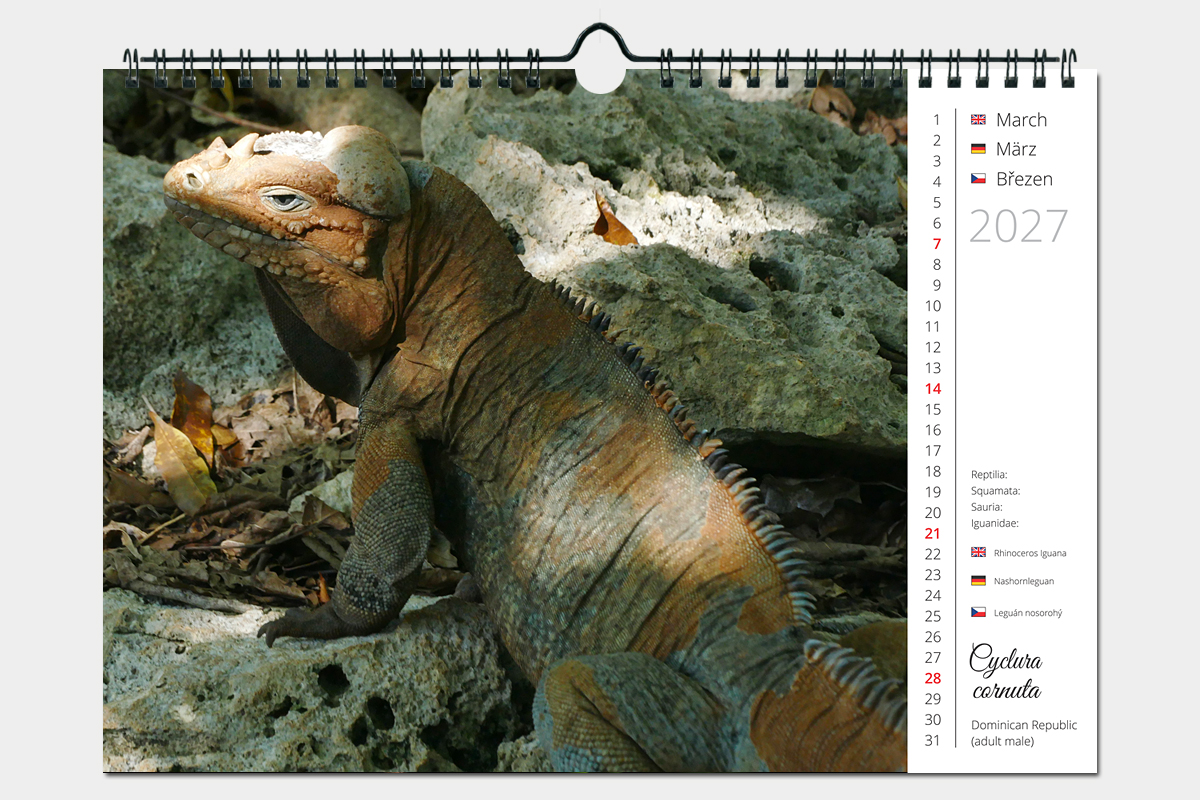
Task: Pick the red date 21
Action: point(933,534)
